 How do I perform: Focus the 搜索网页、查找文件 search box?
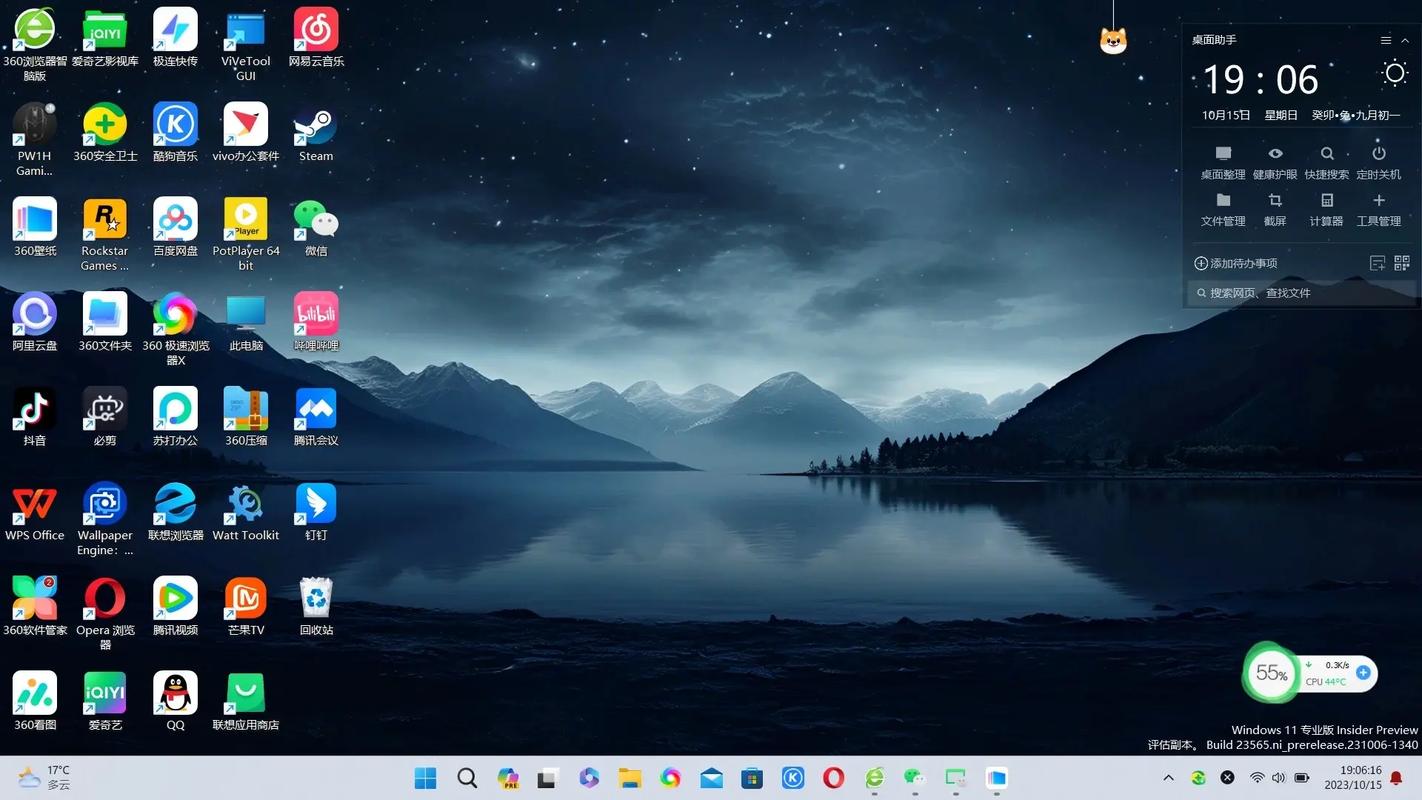1300,293
